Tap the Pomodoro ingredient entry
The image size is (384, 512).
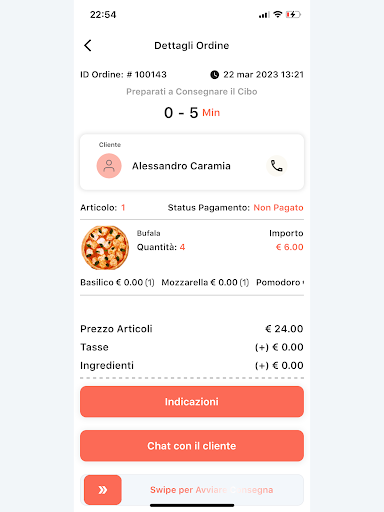click(x=280, y=283)
